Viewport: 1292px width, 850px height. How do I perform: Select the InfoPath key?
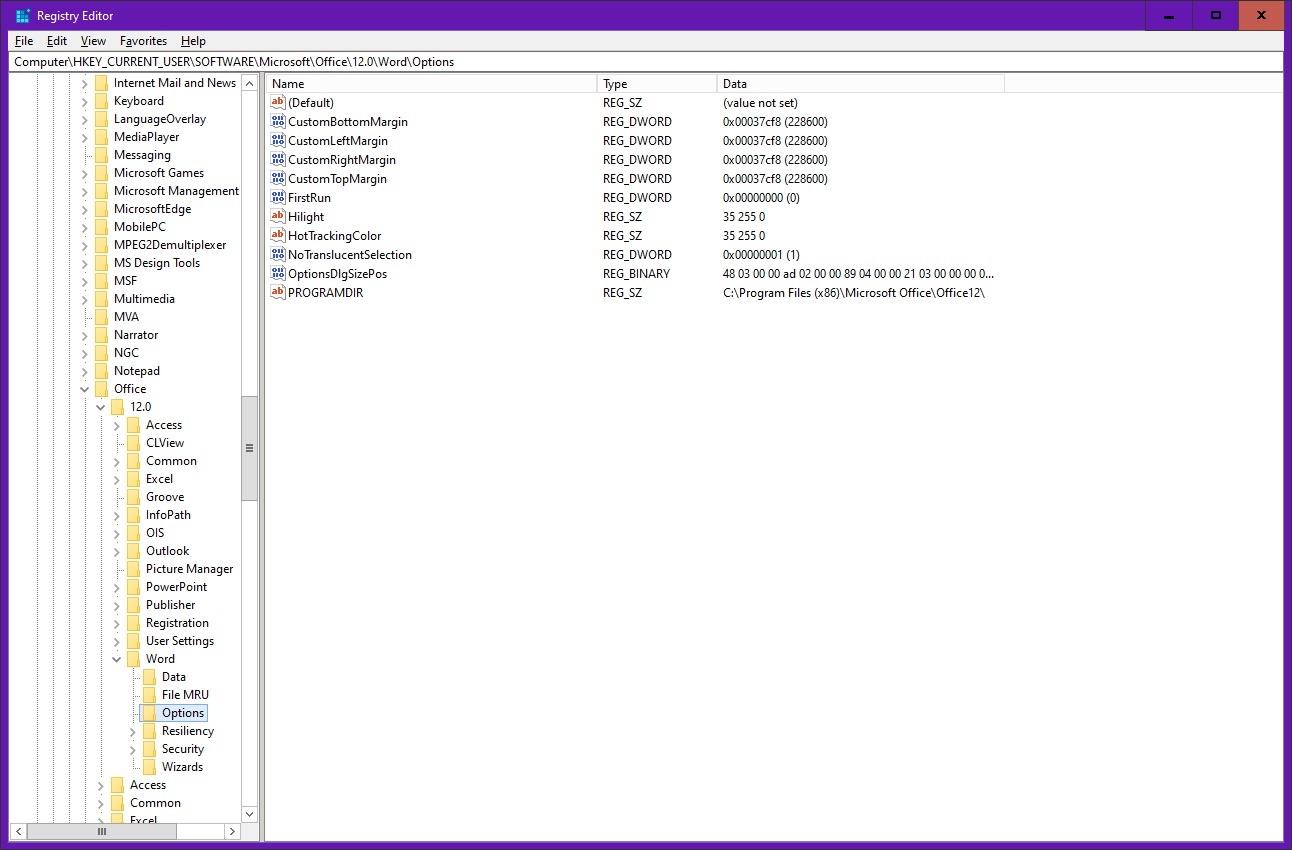pos(168,515)
